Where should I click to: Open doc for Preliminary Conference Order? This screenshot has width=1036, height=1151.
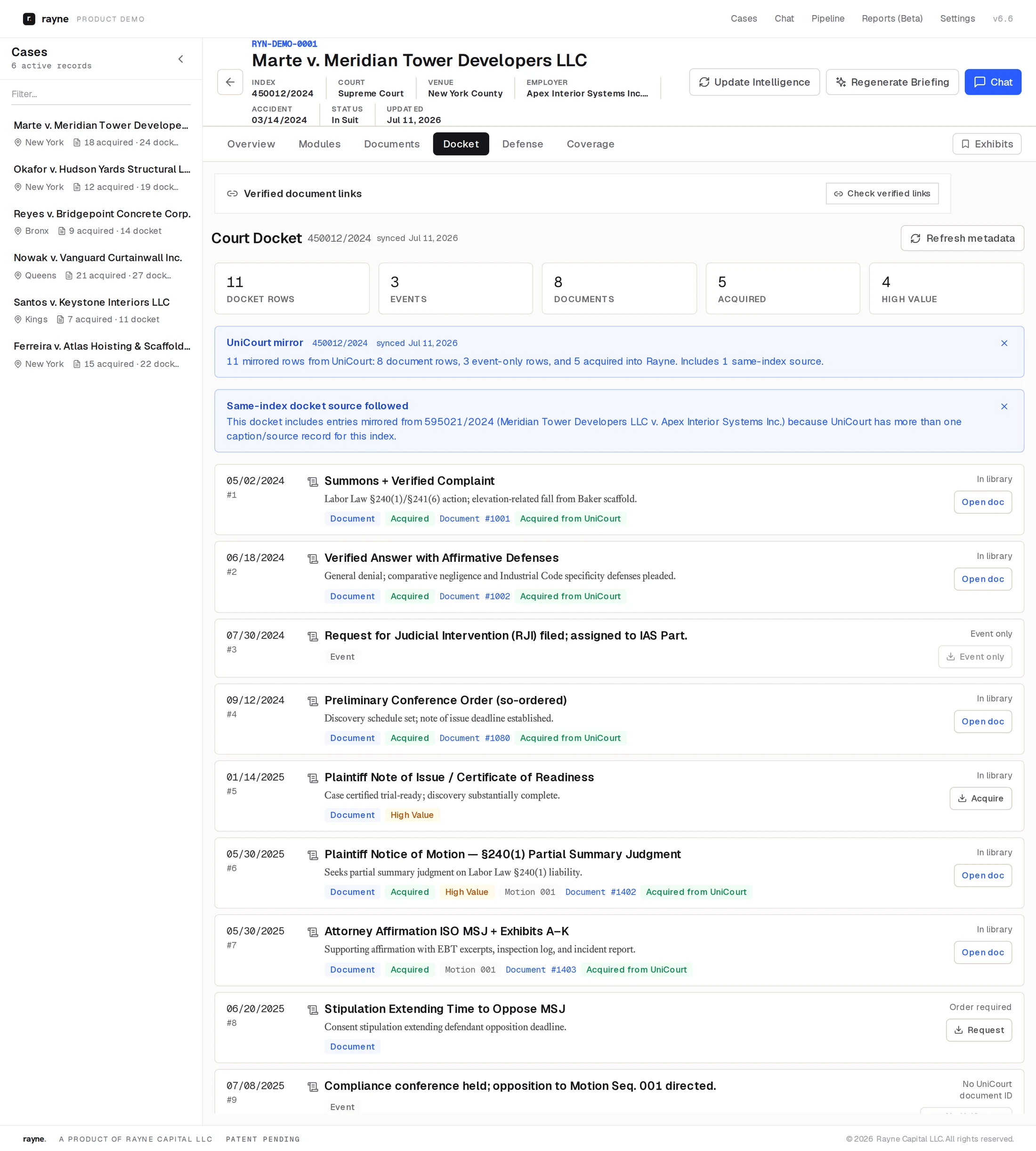click(x=982, y=721)
